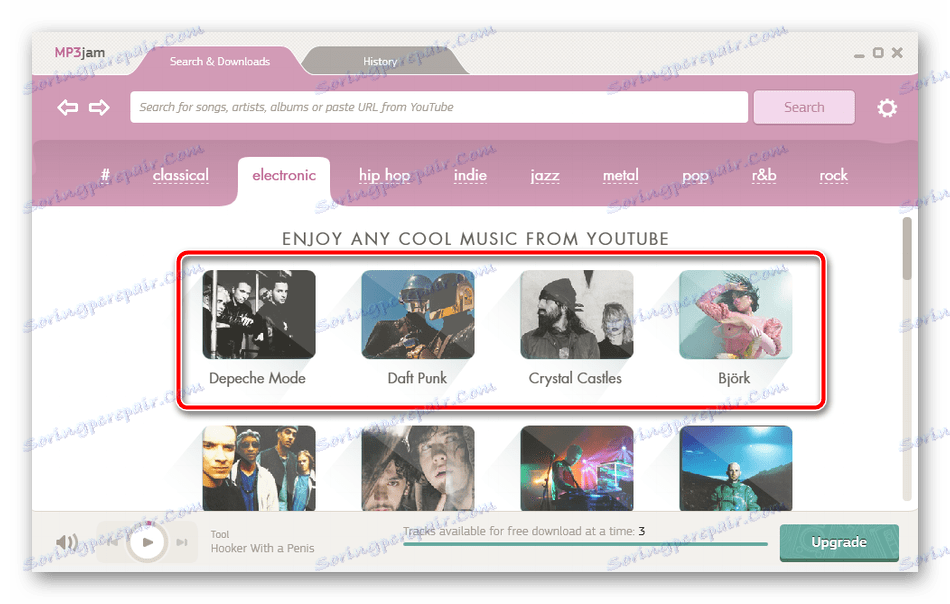Click the Search button
The width and height of the screenshot is (950, 604).
804,107
